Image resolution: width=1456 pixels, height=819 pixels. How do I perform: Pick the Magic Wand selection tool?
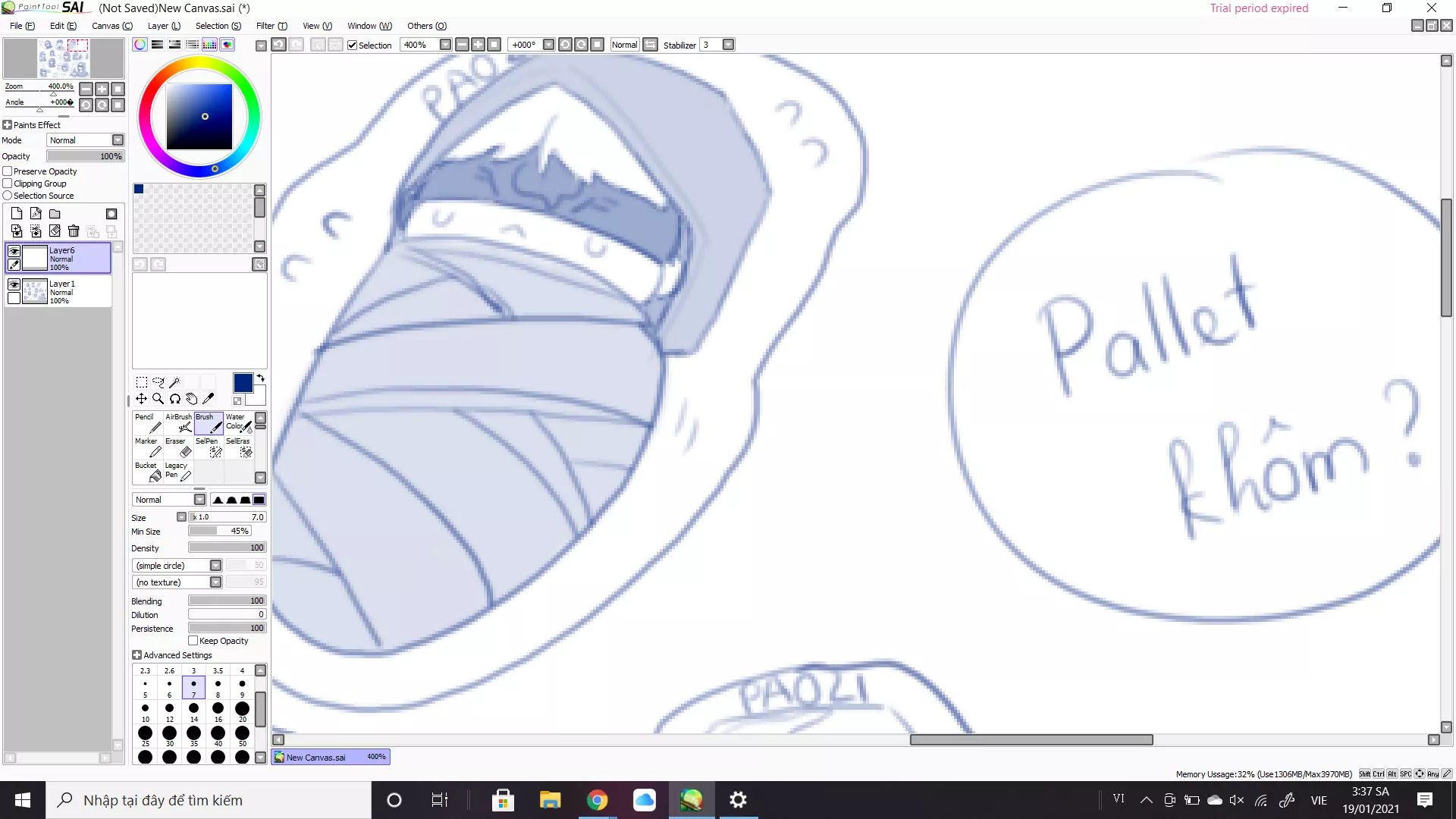tap(174, 382)
